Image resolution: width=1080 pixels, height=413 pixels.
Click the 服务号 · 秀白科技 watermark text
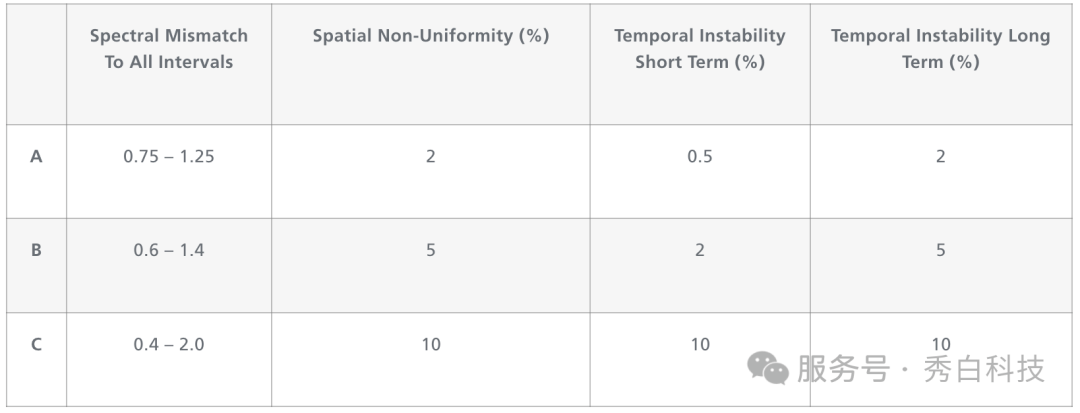click(921, 369)
